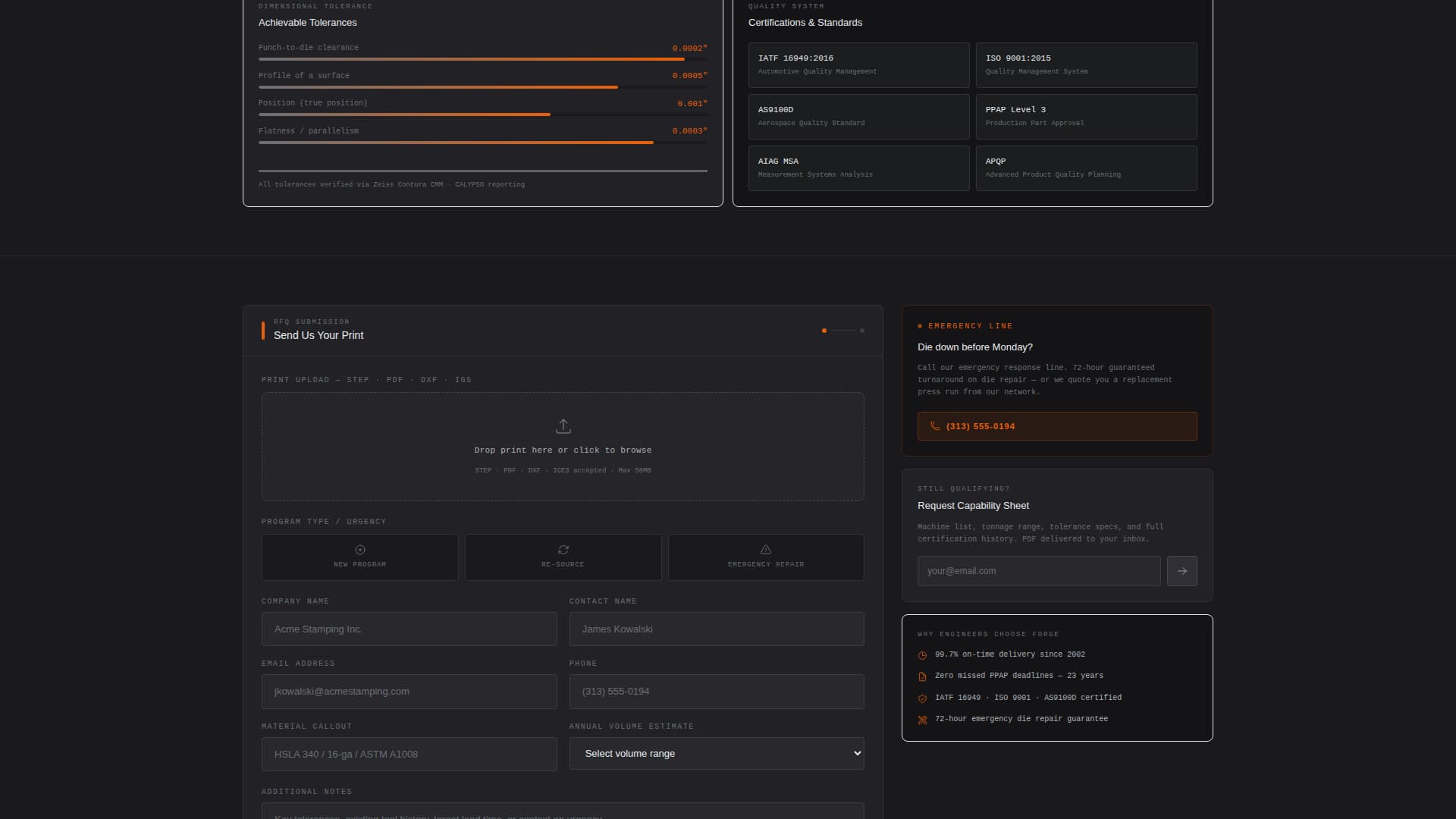This screenshot has width=1456, height=819.
Task: Click the shield-check icon beside IATF certified line
Action: (922, 698)
